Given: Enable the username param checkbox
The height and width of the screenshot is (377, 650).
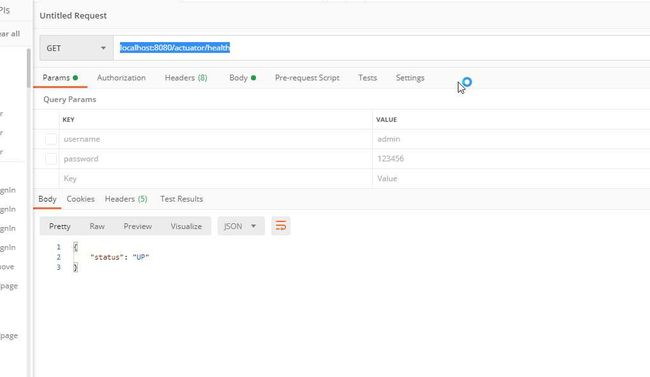Looking at the screenshot, I should (51, 139).
